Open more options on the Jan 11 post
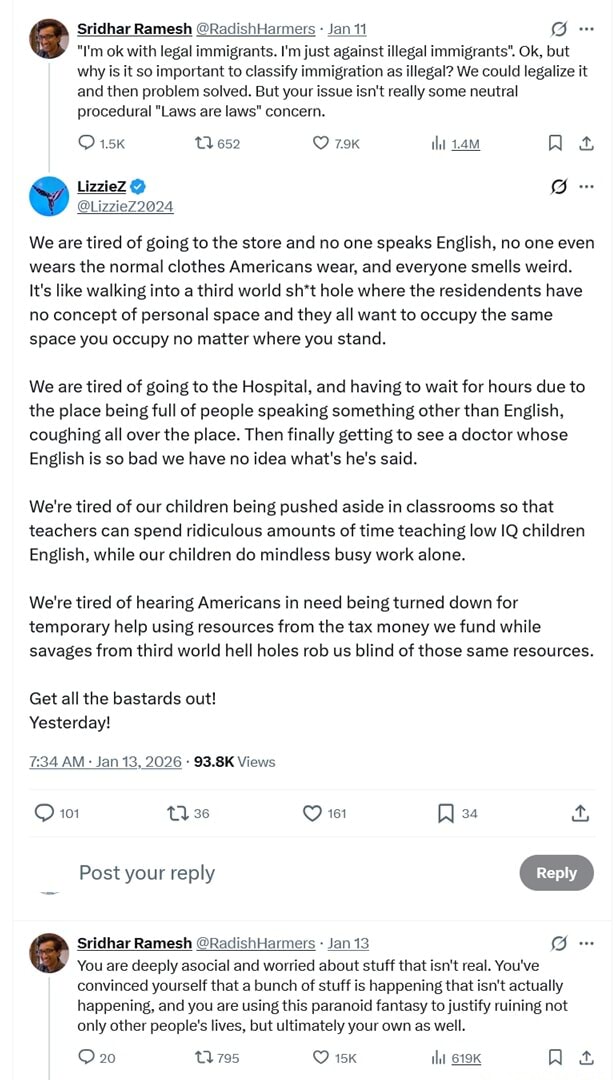This screenshot has width=616, height=1080. coord(586,28)
